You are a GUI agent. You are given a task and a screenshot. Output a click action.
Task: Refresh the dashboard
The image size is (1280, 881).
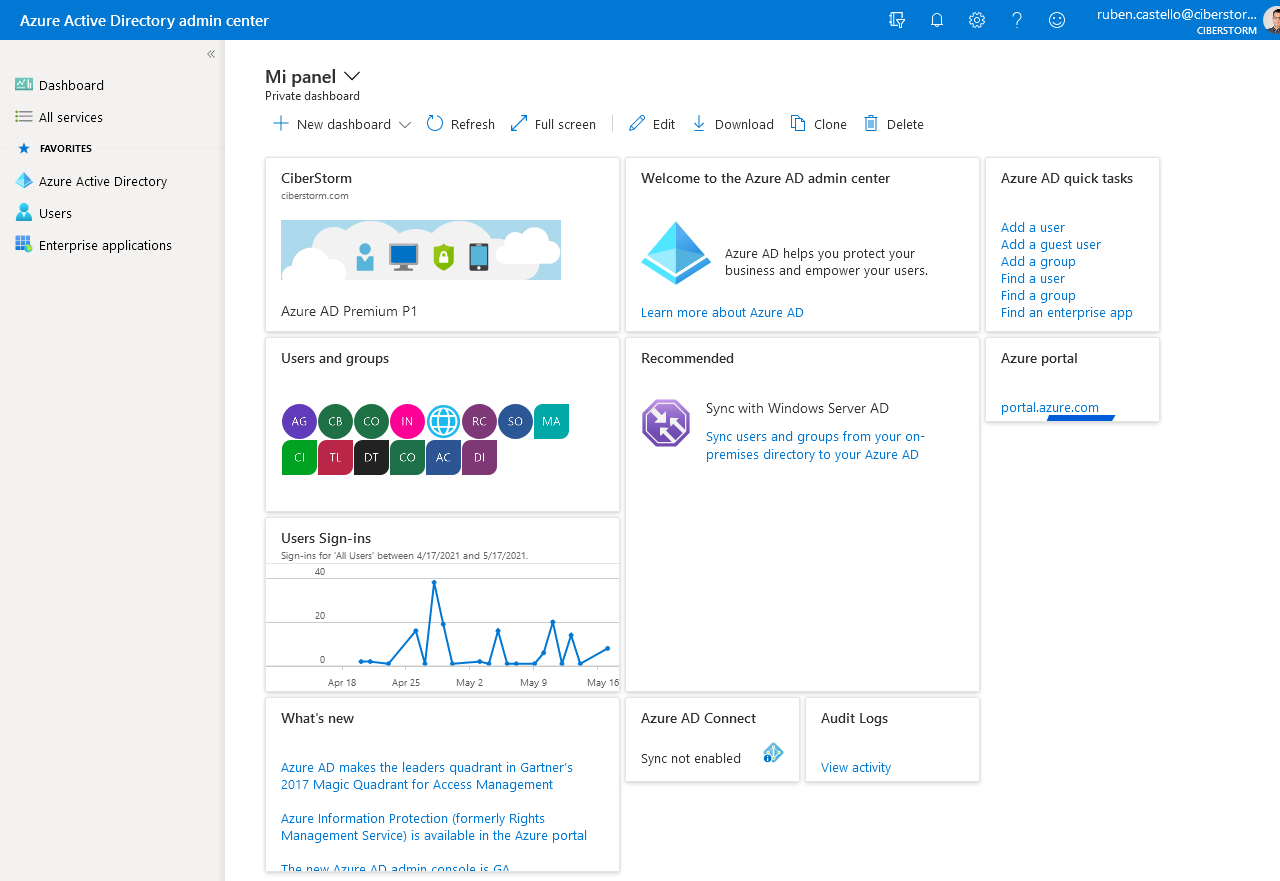coord(461,124)
